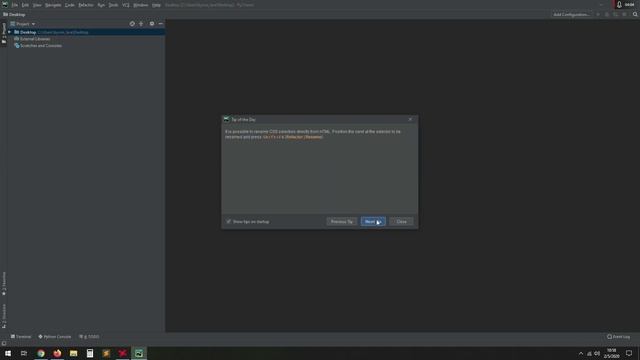The image size is (640, 360).
Task: Open the Navigate menu
Action: pos(53,5)
